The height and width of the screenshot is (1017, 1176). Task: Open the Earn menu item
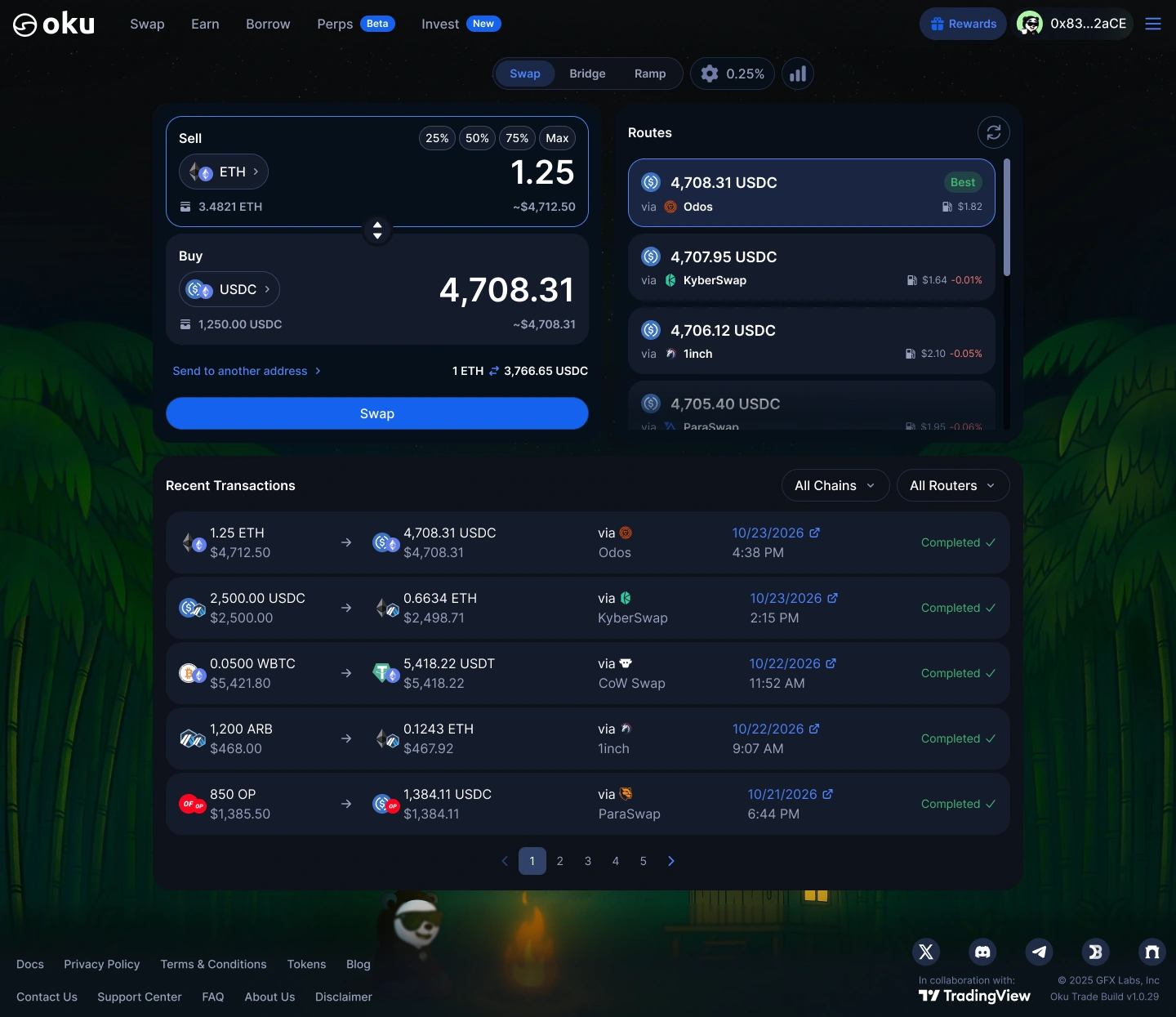[205, 24]
